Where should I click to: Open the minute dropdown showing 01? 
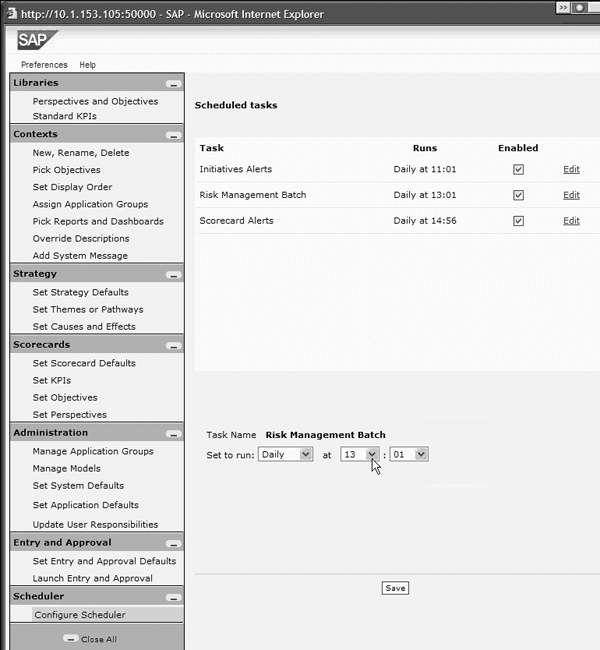click(x=409, y=454)
